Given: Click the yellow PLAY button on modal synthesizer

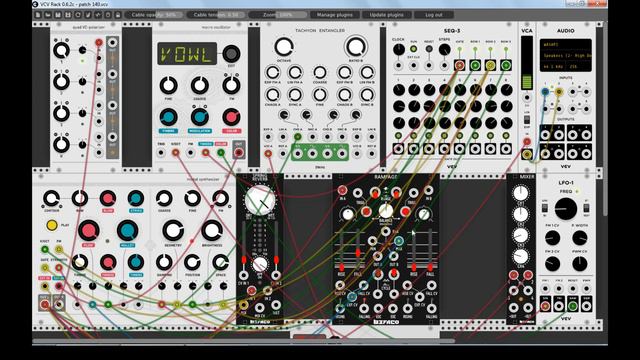Looking at the screenshot, I should pos(52,225).
